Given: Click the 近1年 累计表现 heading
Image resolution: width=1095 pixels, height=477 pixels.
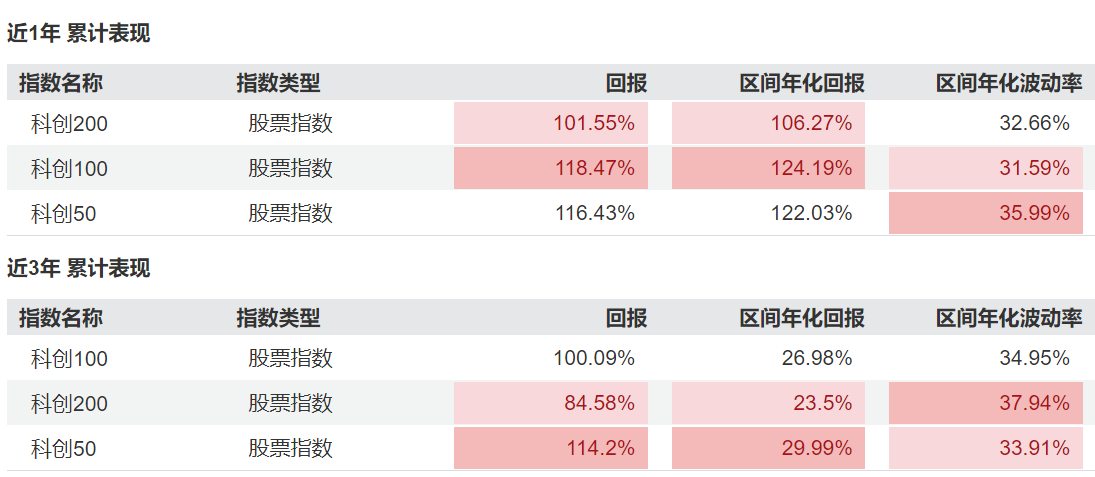Looking at the screenshot, I should 78,34.
